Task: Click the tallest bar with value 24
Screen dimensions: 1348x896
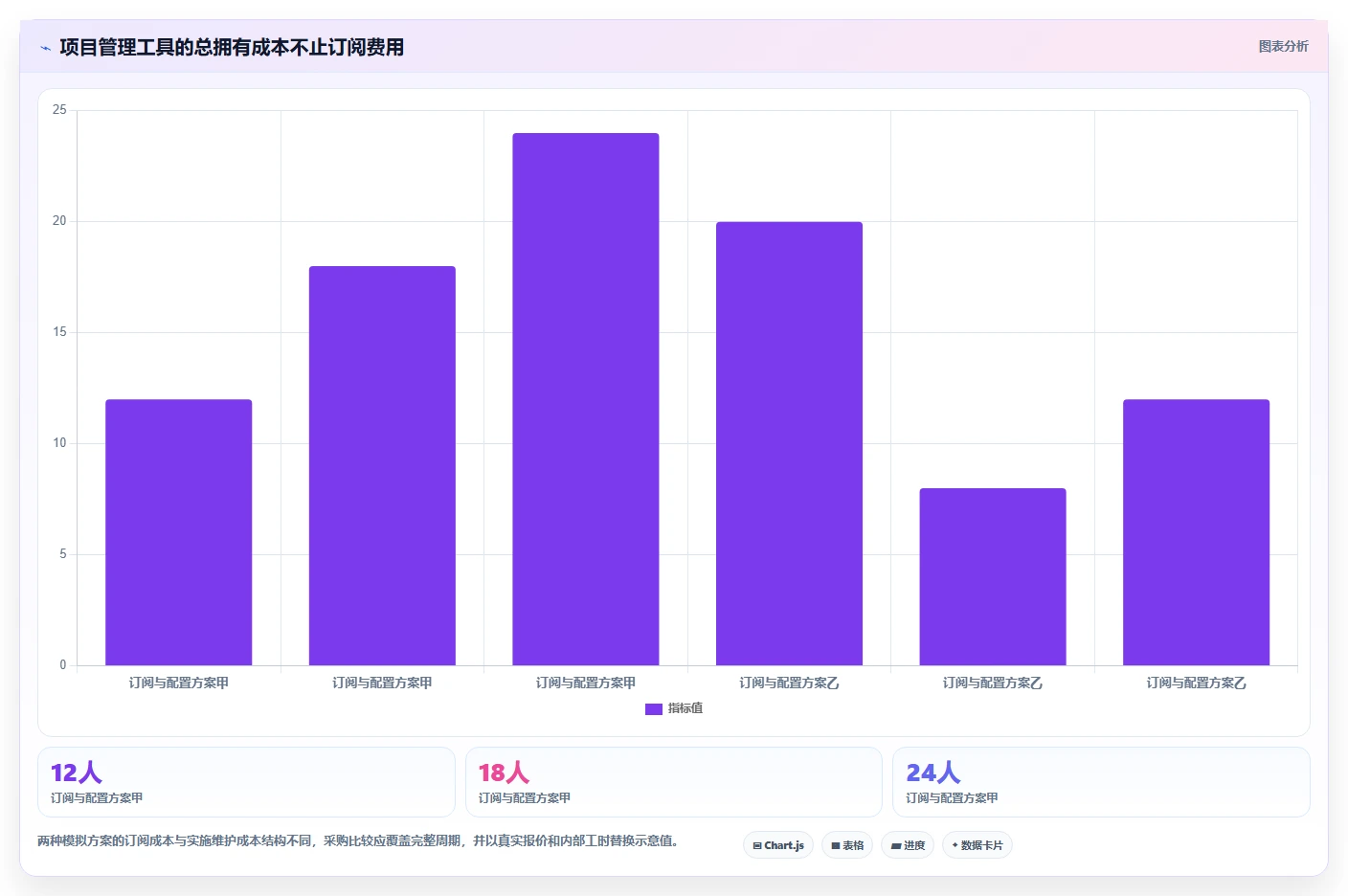Action: (x=586, y=399)
